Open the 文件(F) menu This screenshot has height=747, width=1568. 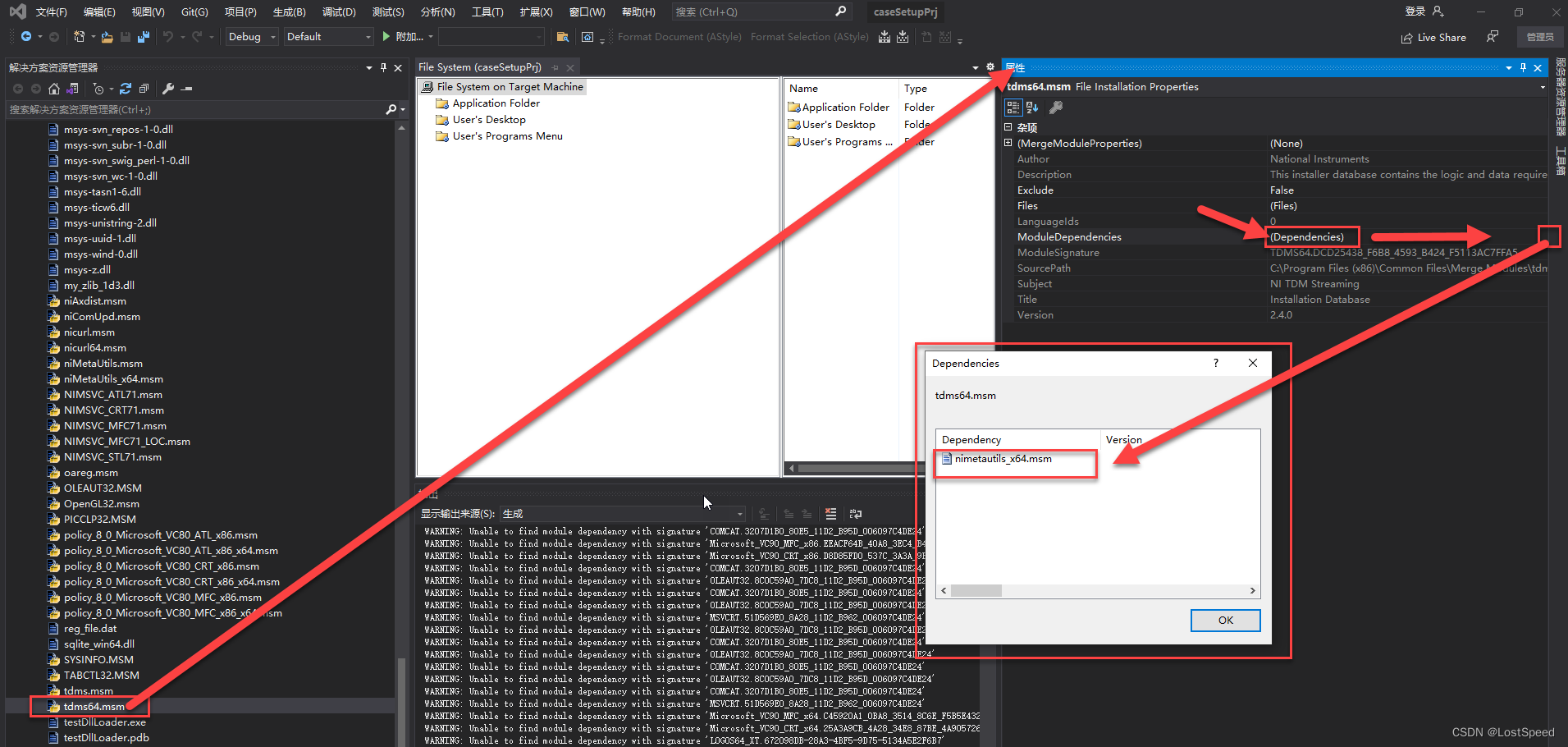pyautogui.click(x=51, y=11)
